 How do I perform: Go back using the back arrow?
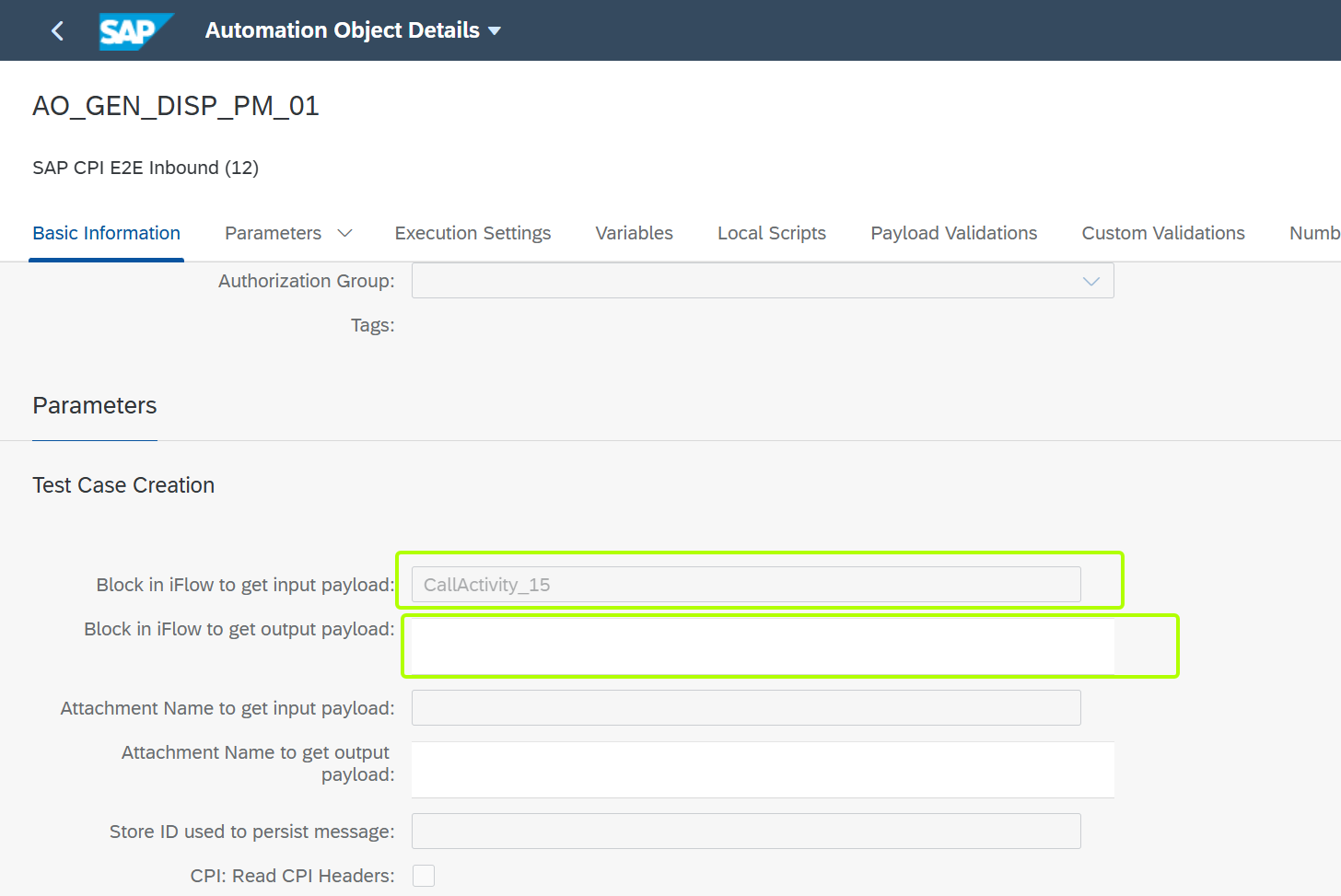(57, 30)
